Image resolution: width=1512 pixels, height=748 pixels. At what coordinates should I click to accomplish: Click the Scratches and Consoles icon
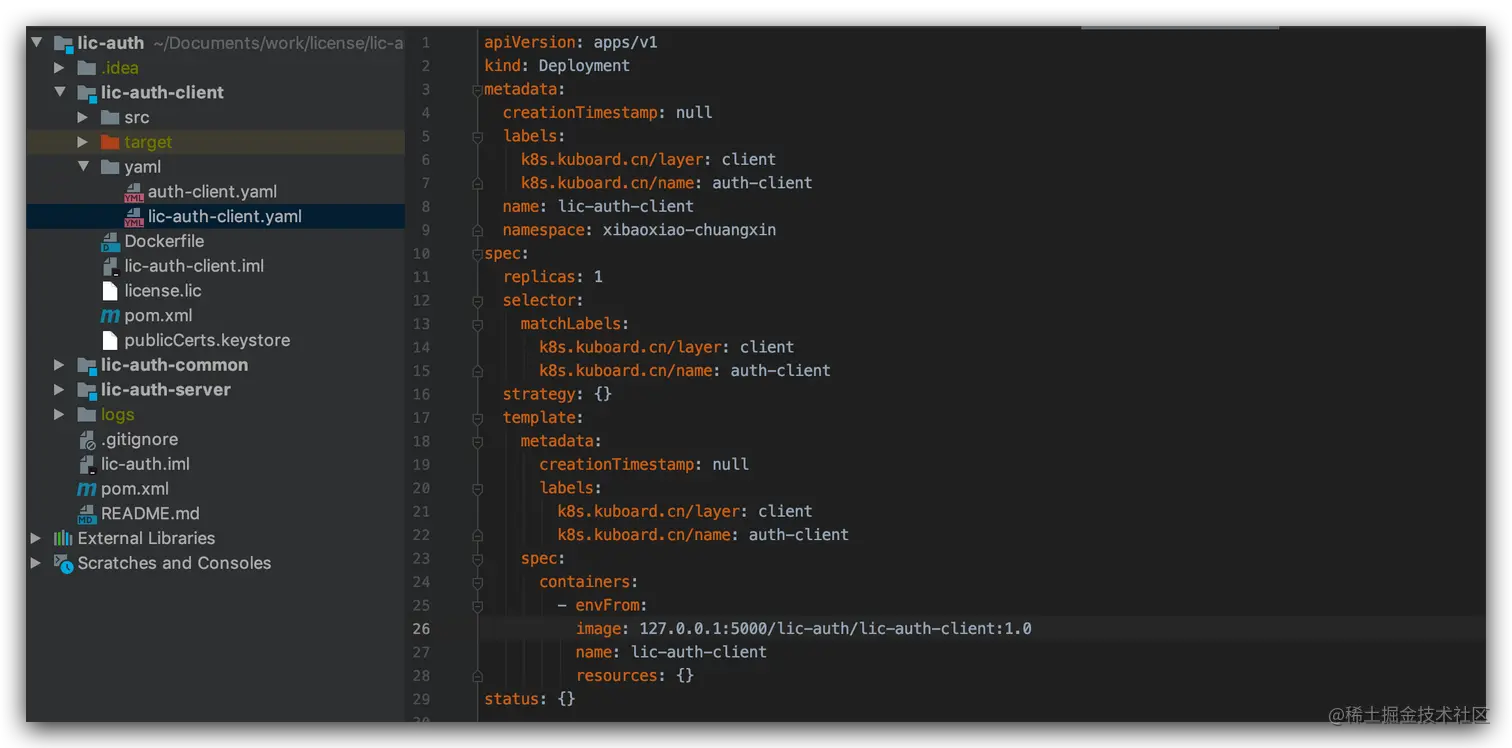pos(63,563)
